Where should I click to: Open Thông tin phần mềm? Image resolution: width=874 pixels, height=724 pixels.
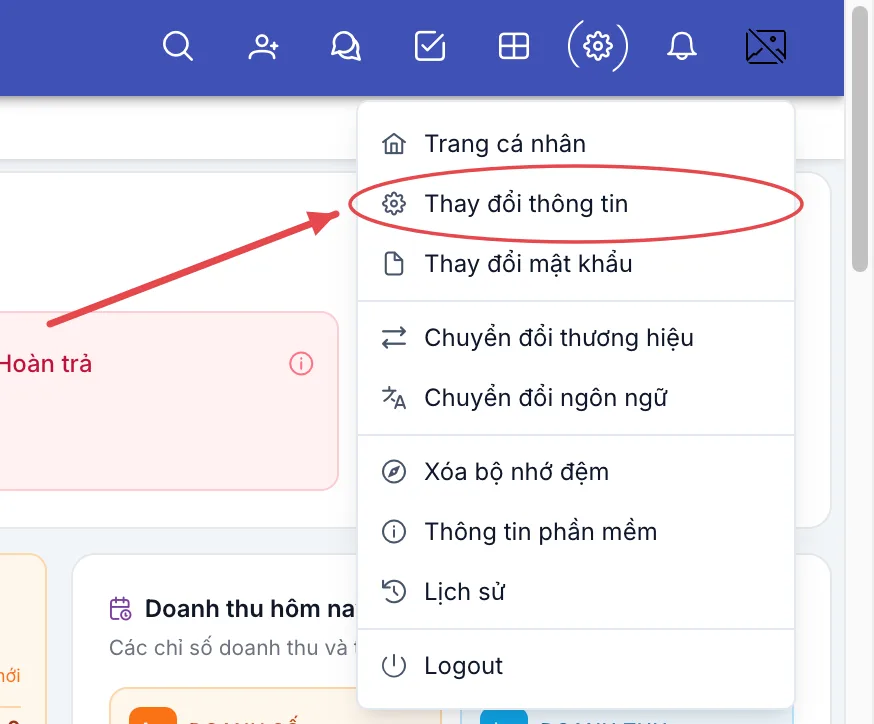pos(576,532)
